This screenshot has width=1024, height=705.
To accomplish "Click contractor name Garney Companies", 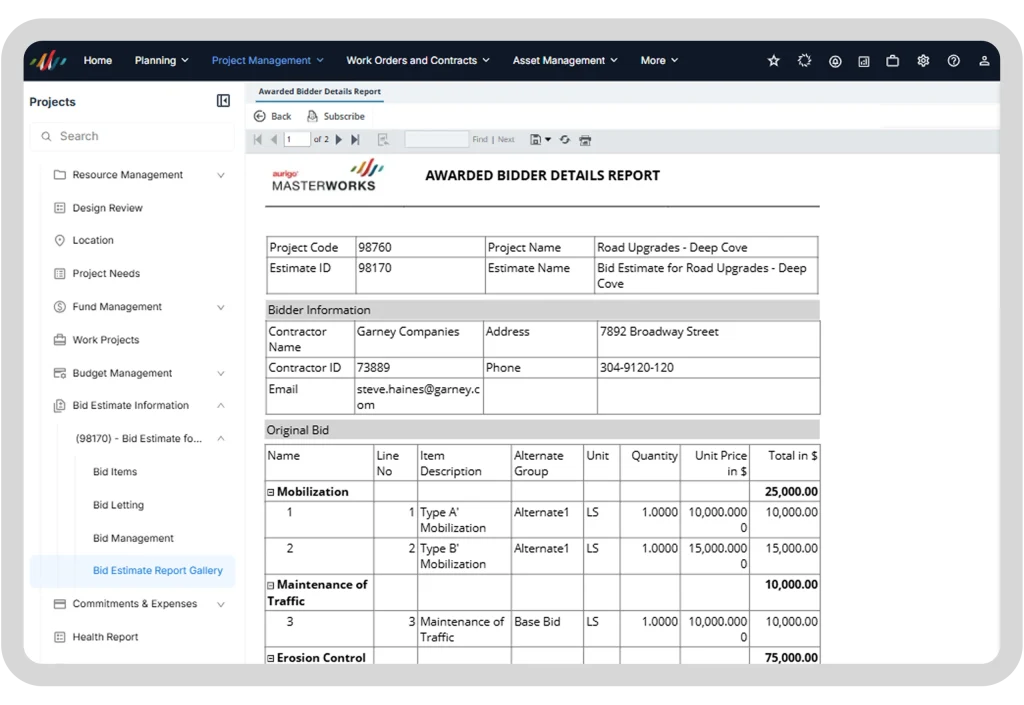I will [x=408, y=332].
